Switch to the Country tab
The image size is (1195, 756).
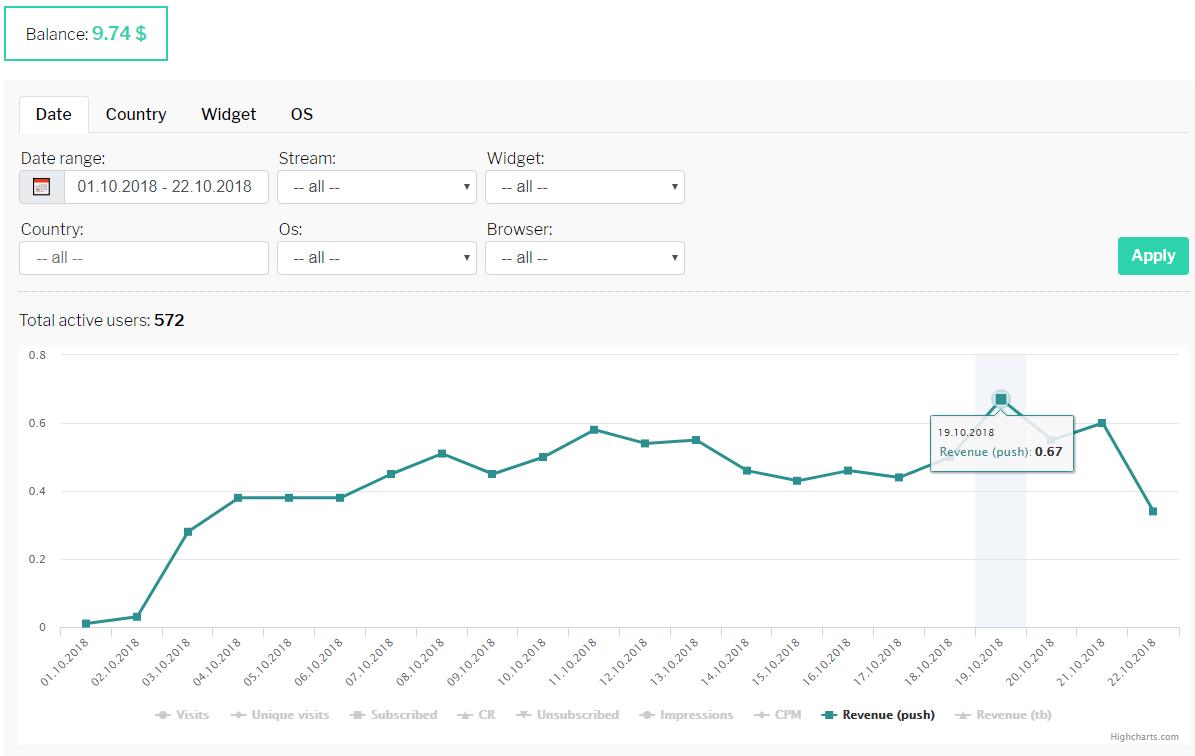pos(136,114)
